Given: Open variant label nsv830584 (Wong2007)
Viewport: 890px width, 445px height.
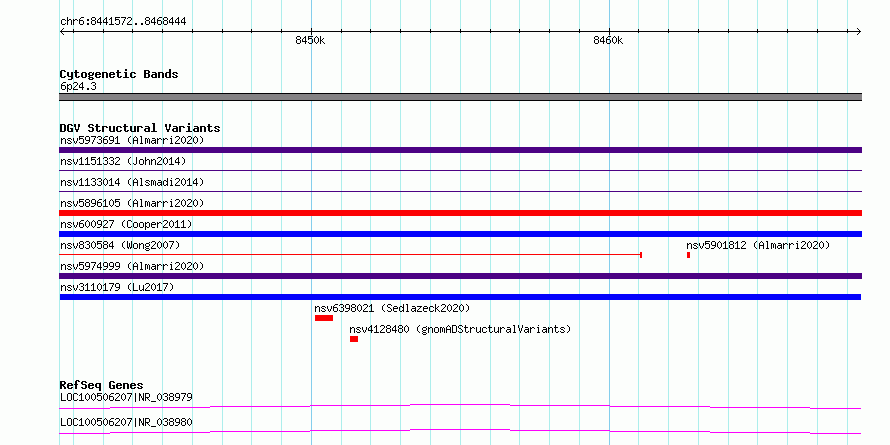Looking at the screenshot, I should click(120, 245).
